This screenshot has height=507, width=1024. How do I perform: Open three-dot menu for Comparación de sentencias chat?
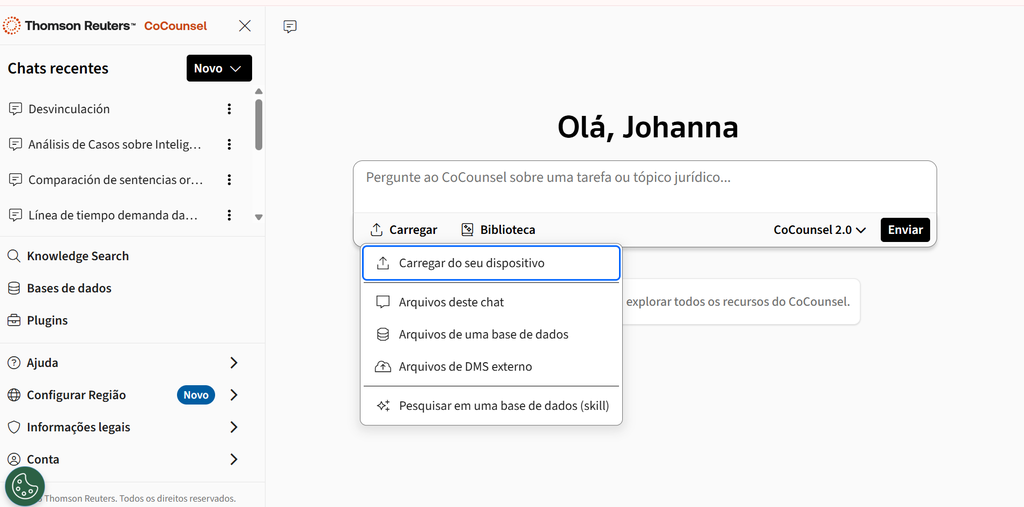[229, 180]
